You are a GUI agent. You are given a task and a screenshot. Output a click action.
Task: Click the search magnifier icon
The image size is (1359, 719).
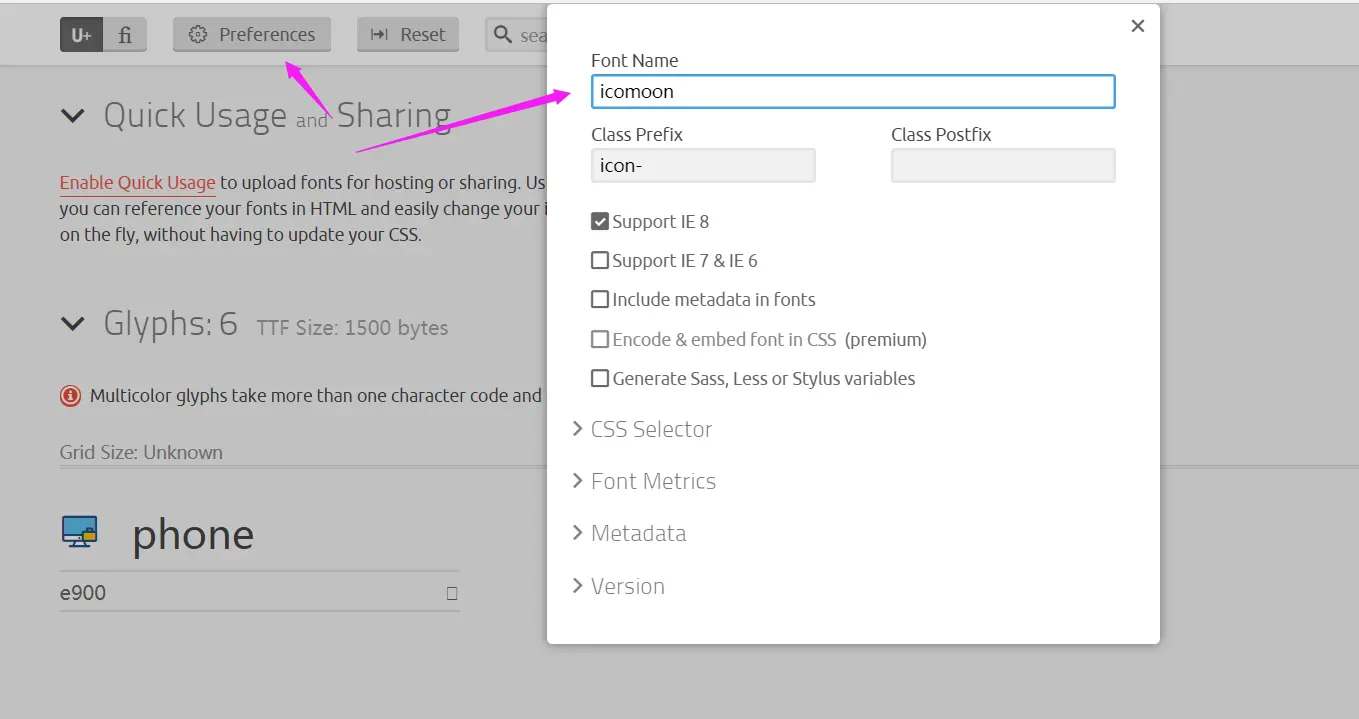pos(503,35)
